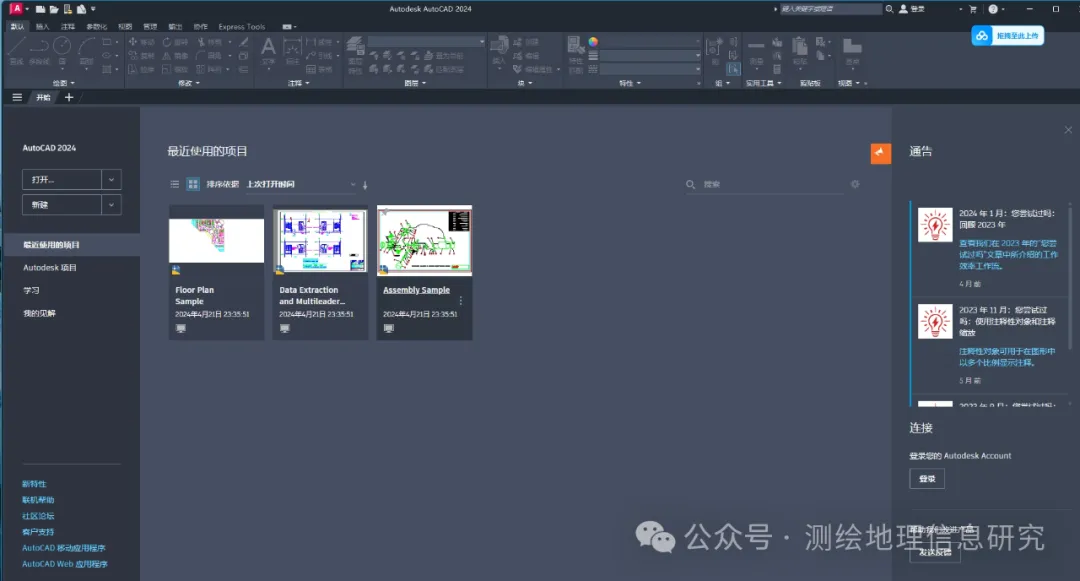Screen dimensions: 1080x581
Task: Select the Copy tool in Modify panel
Action: [x=141, y=56]
